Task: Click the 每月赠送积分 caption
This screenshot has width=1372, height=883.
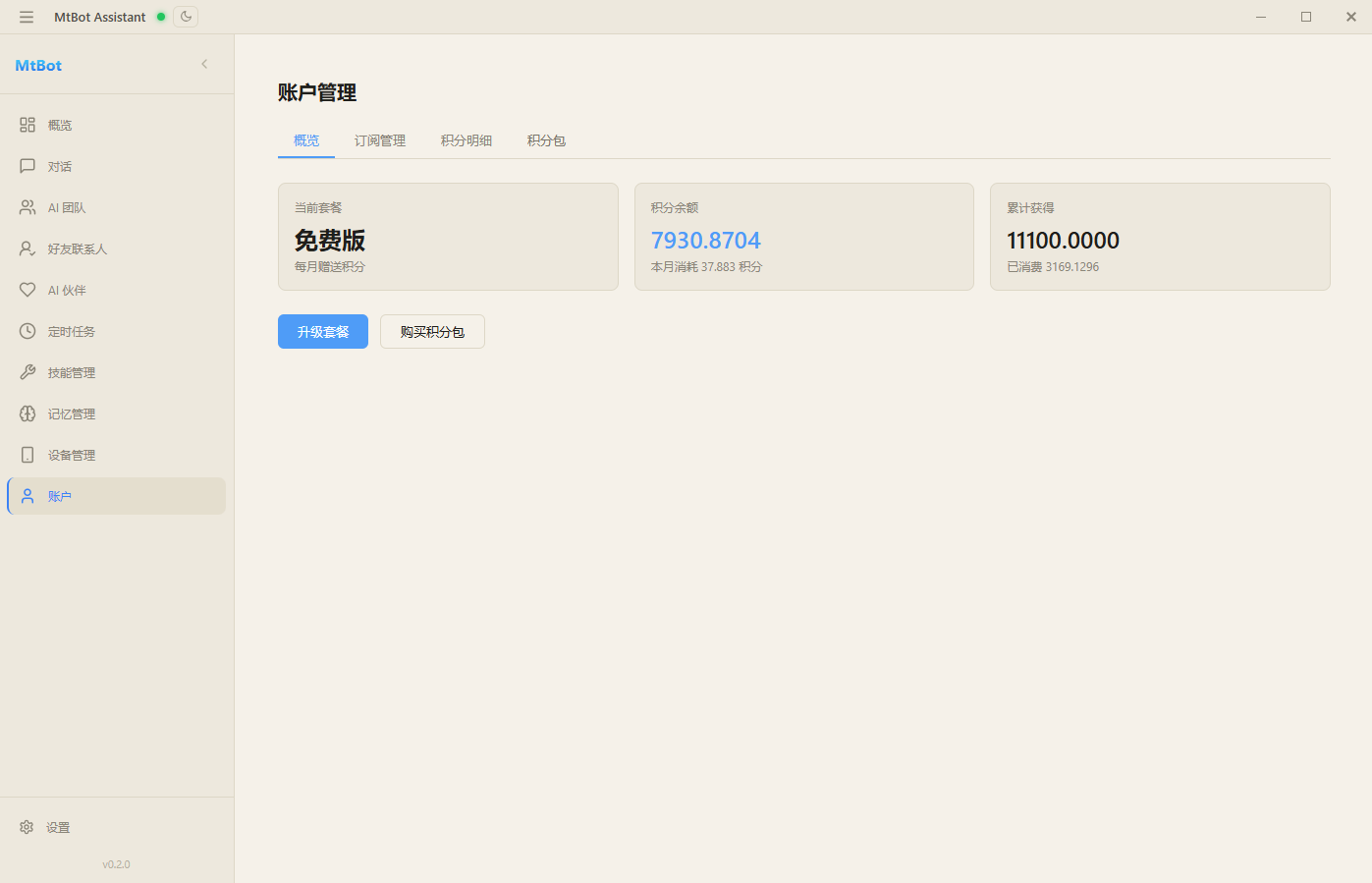Action: pyautogui.click(x=330, y=267)
